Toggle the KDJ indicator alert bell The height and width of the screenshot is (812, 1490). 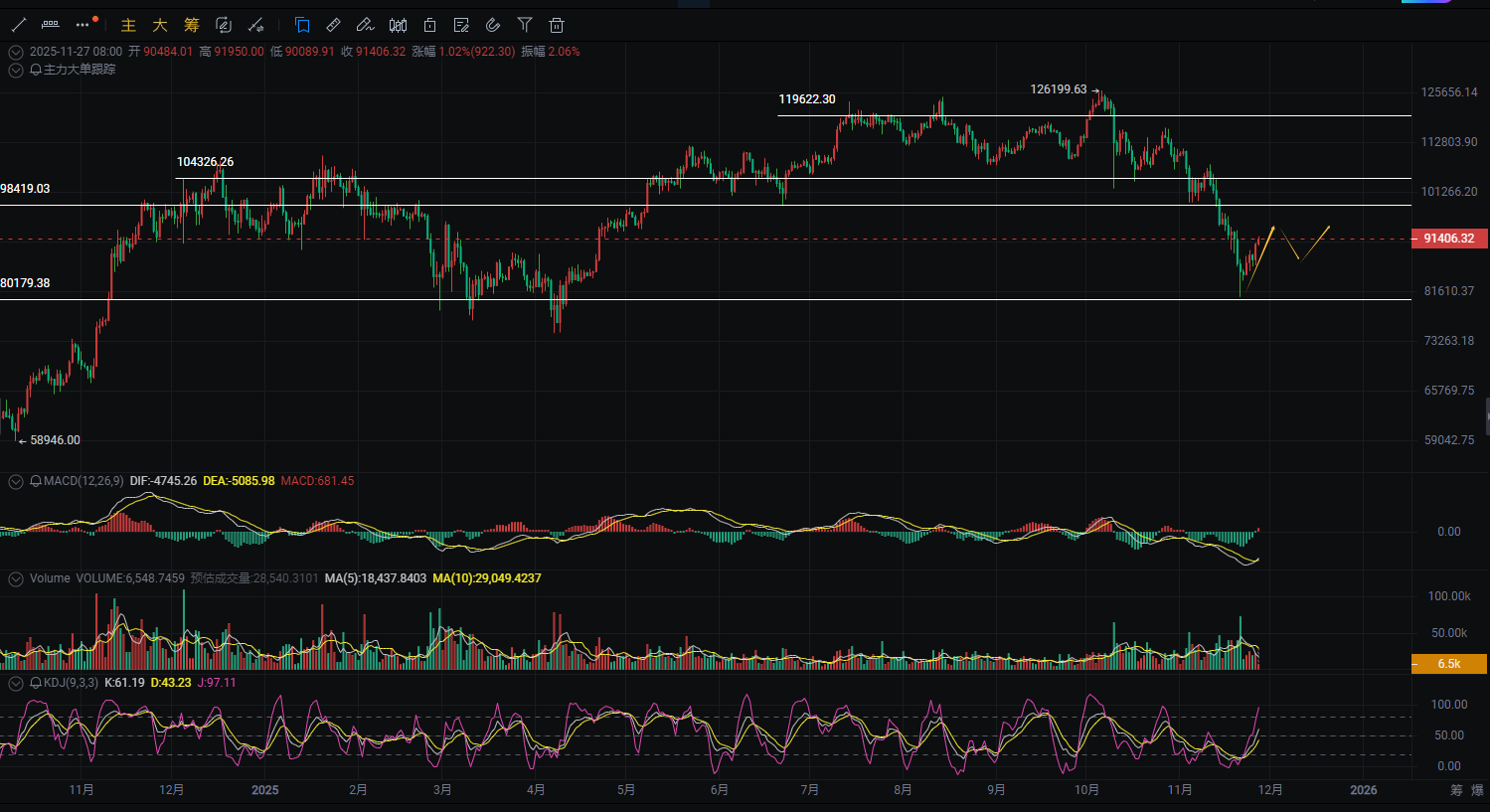click(36, 683)
